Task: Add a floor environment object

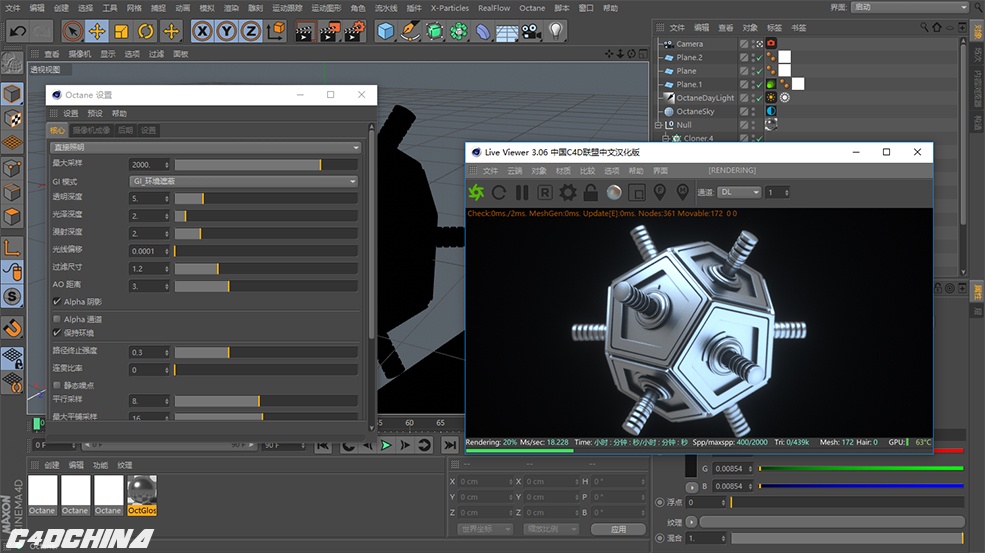Action: [x=507, y=31]
